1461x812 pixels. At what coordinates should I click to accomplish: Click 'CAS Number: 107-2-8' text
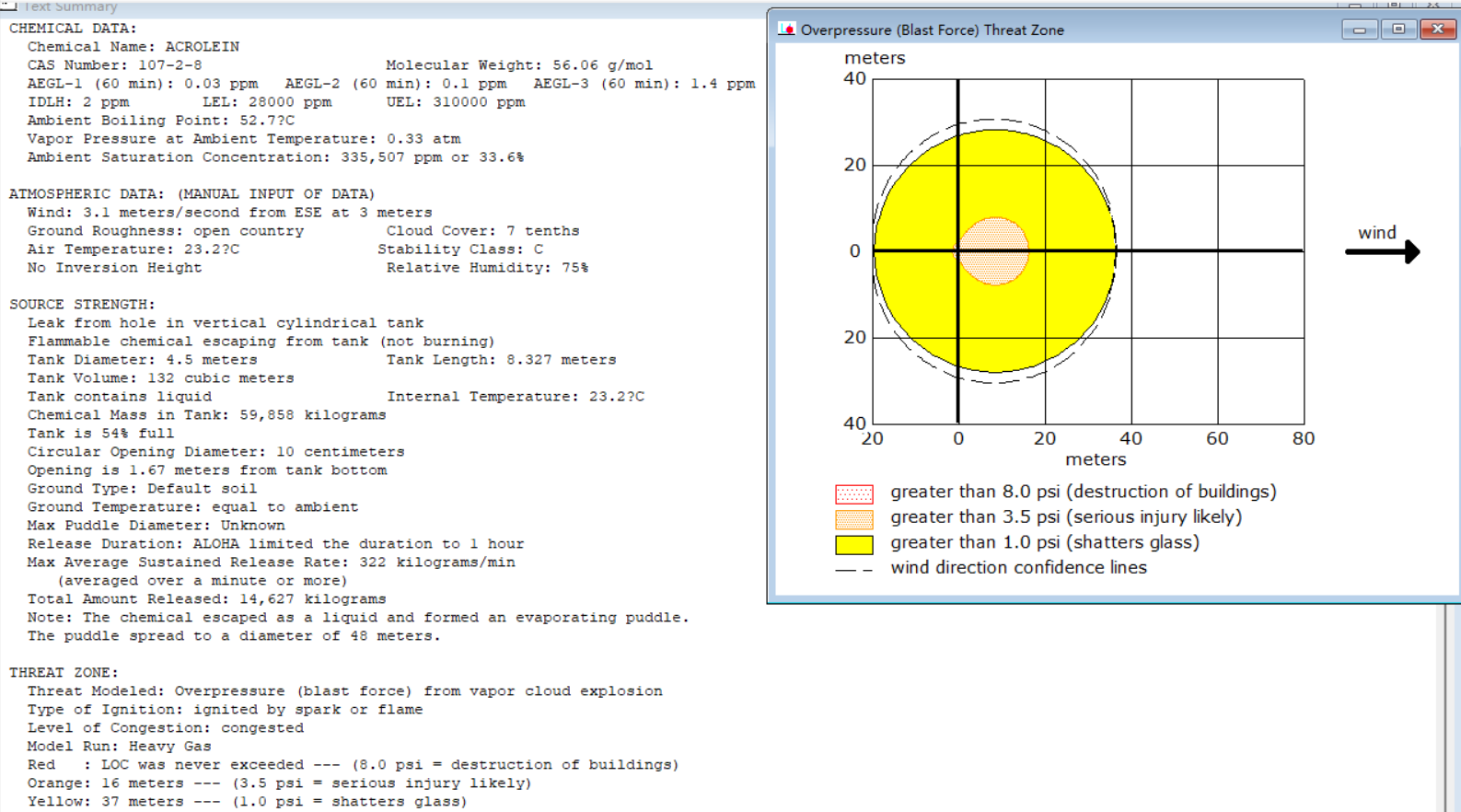[114, 64]
